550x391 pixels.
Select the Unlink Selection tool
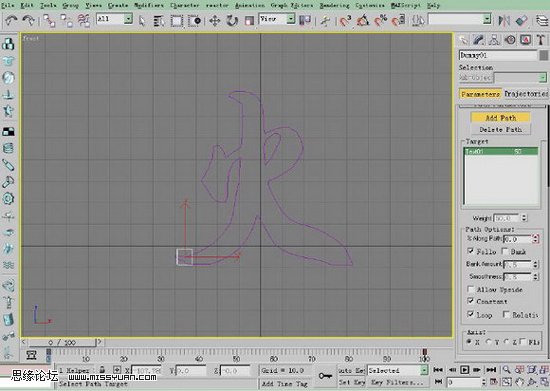coord(67,21)
